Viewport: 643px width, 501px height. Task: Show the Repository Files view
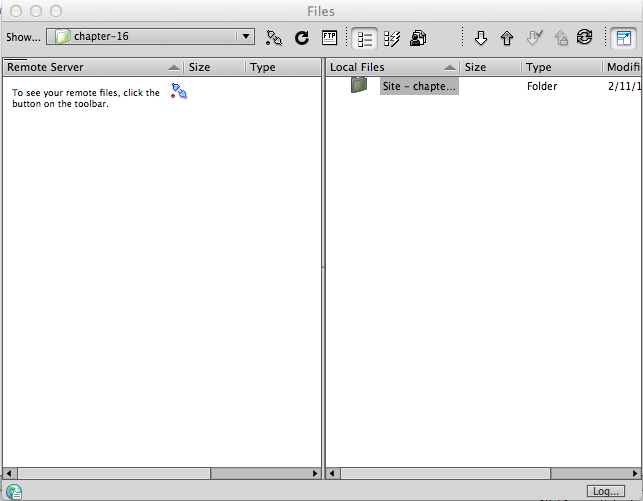coord(418,38)
